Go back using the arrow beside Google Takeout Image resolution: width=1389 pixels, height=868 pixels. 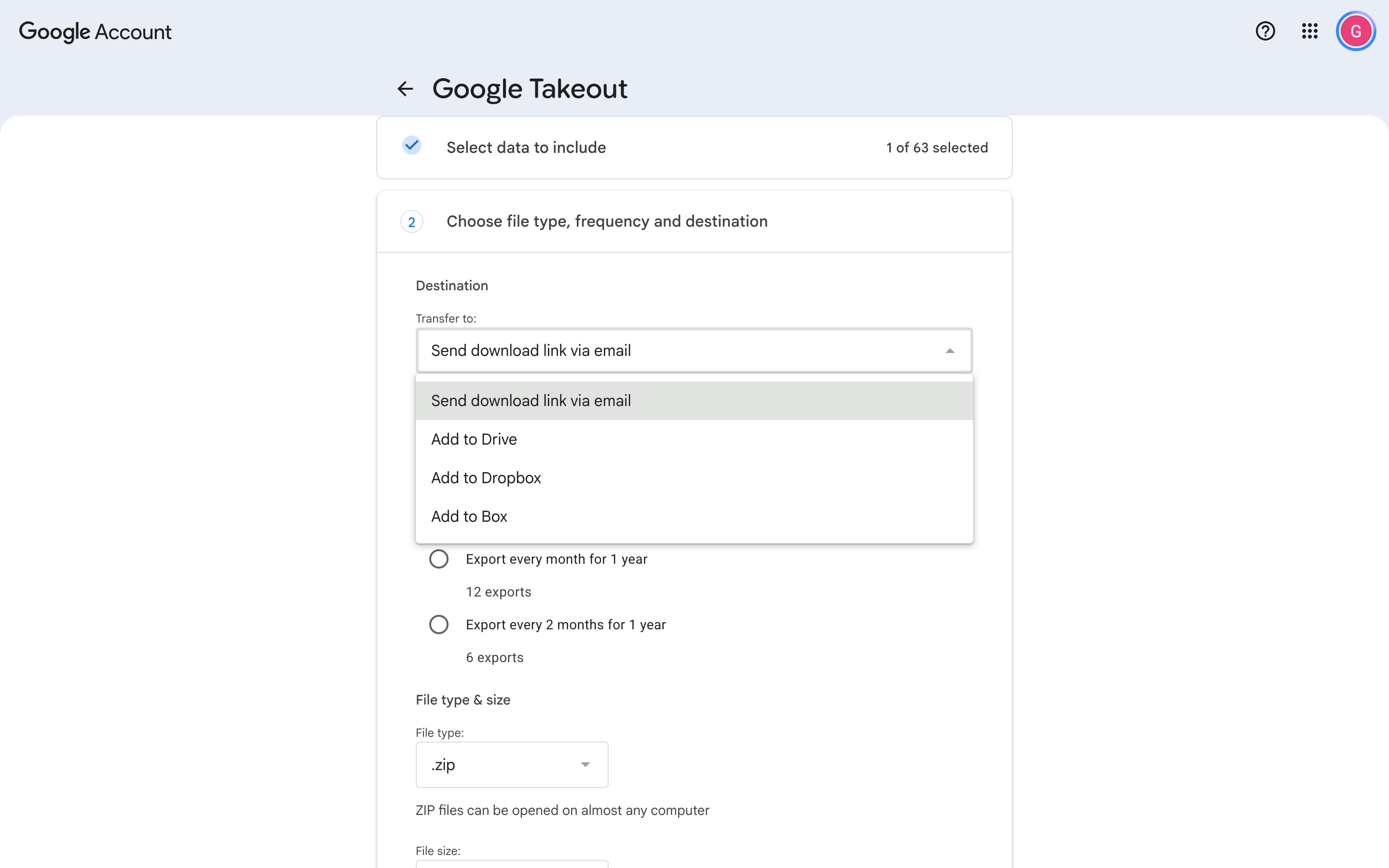(x=405, y=88)
